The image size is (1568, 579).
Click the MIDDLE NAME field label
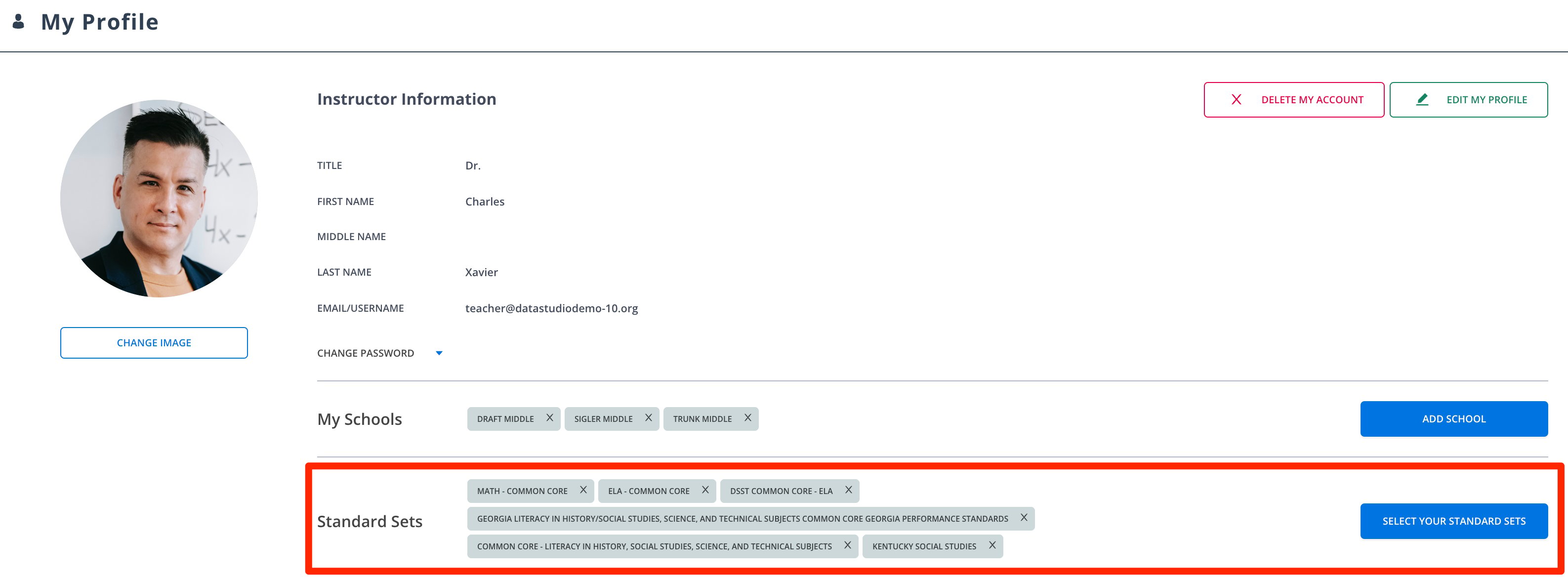(x=351, y=237)
